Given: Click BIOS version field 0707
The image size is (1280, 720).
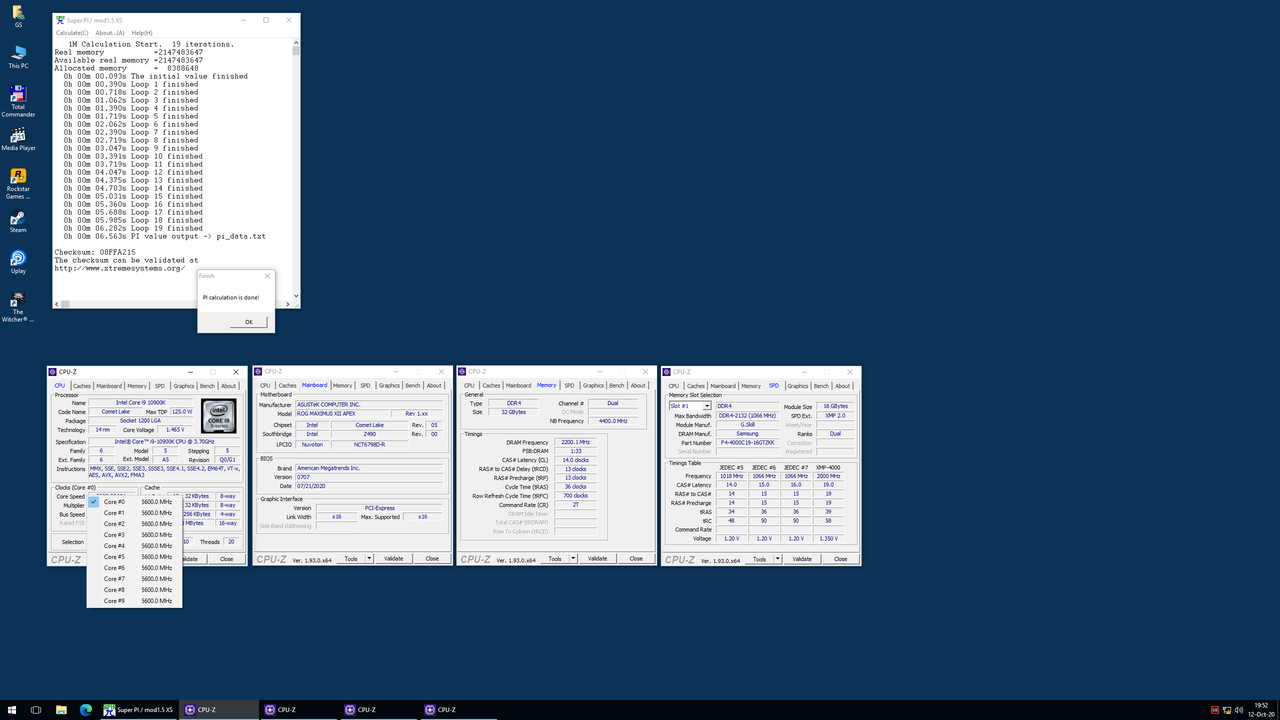Looking at the screenshot, I should click(369, 477).
